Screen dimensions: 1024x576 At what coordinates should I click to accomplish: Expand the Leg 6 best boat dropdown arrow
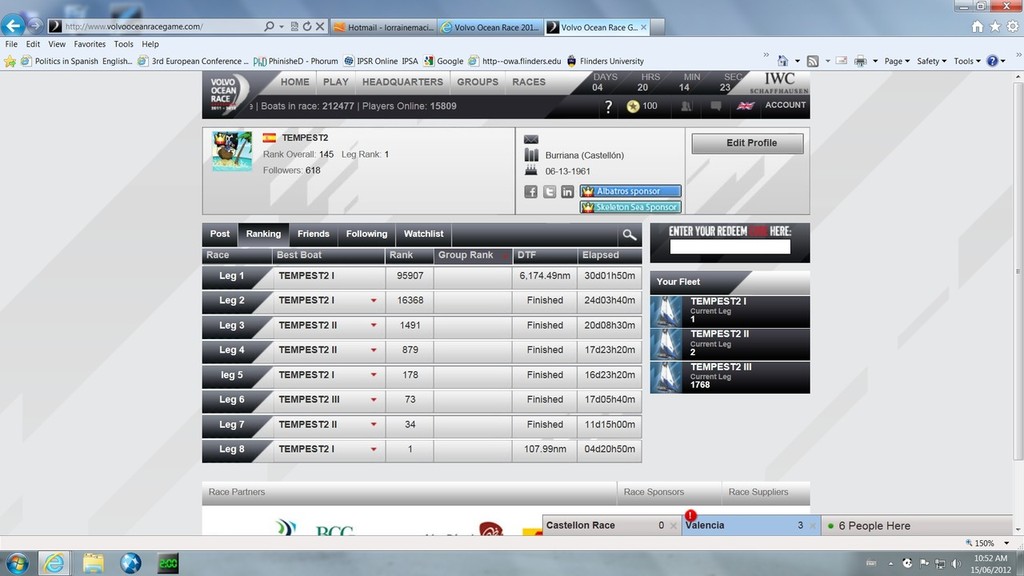click(374, 400)
